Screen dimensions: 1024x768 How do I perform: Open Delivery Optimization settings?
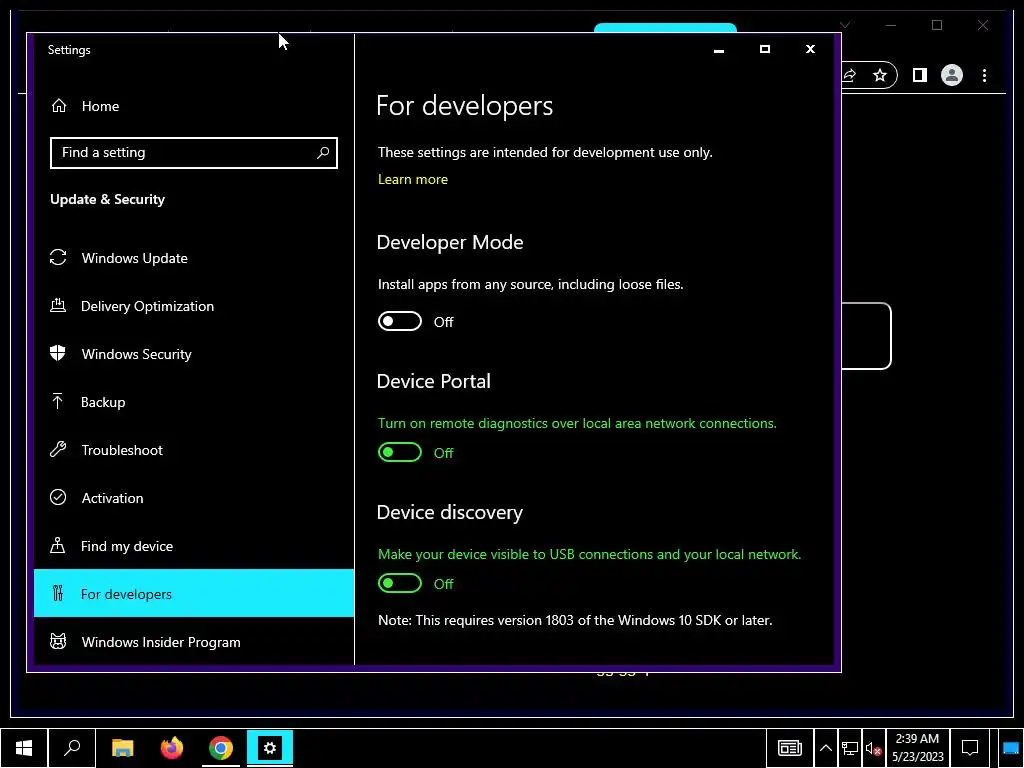193,306
